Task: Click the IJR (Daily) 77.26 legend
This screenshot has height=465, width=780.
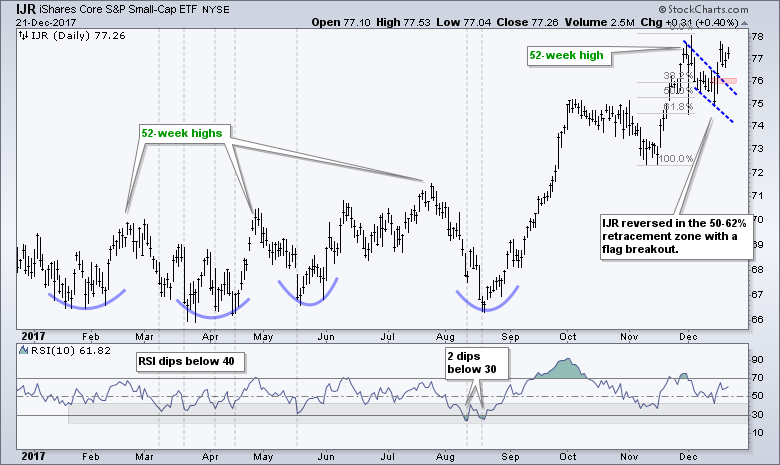Action: [78, 35]
